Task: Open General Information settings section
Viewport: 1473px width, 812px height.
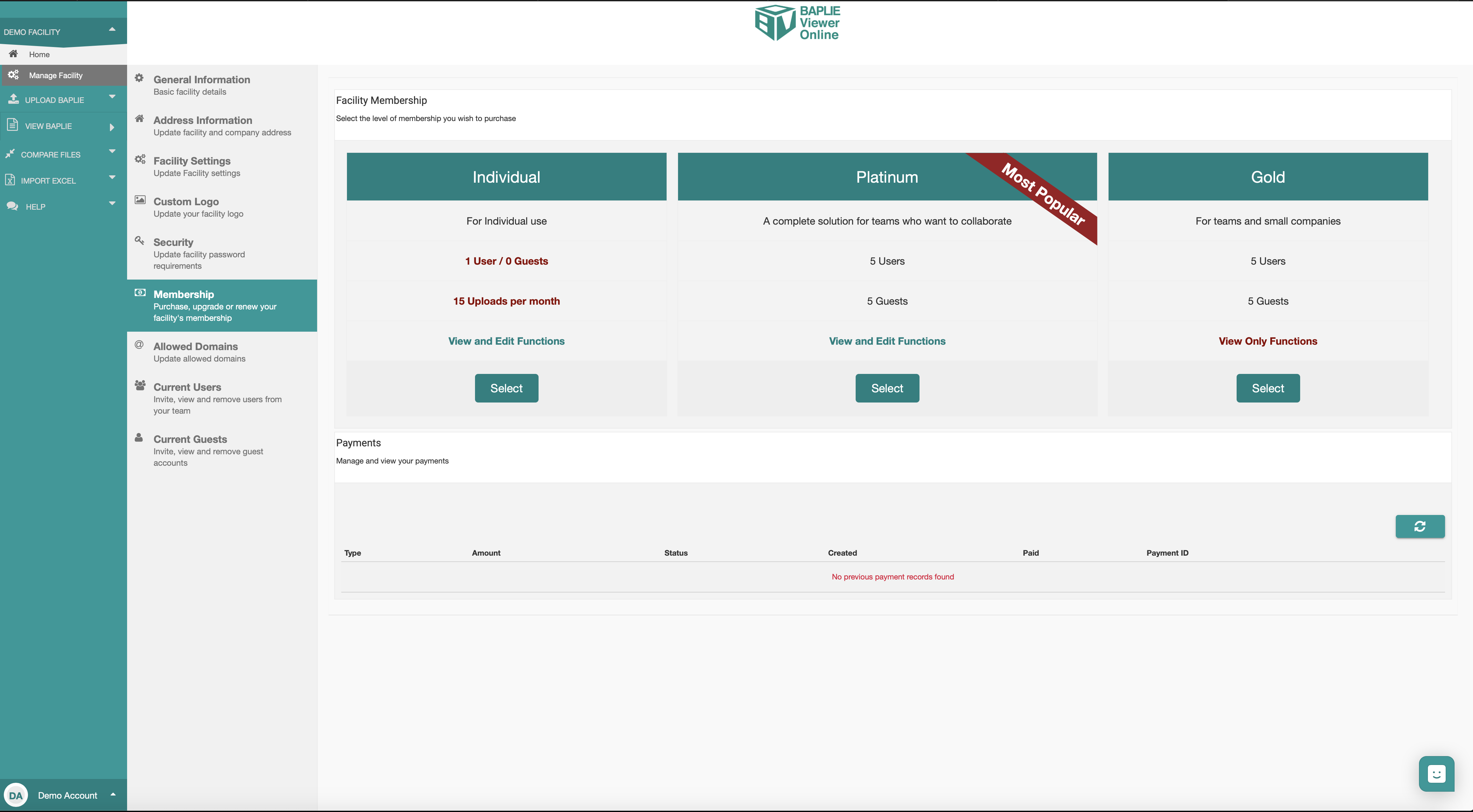Action: (201, 79)
